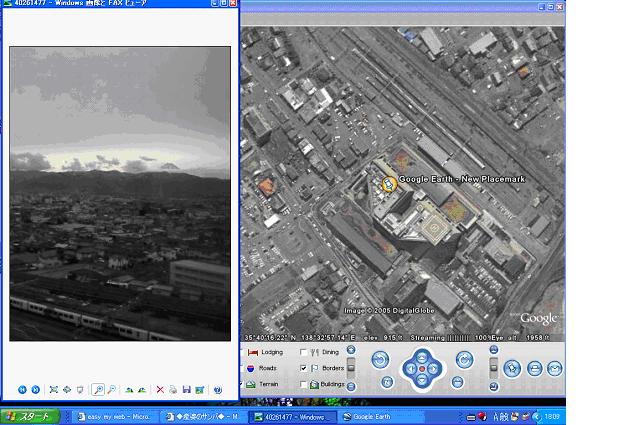Click the Google Earth print button

[x=535, y=369]
